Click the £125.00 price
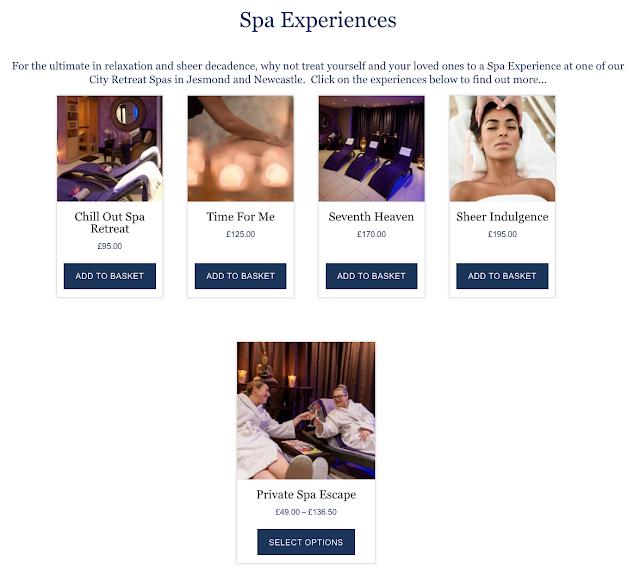This screenshot has height=573, width=640. [240, 234]
